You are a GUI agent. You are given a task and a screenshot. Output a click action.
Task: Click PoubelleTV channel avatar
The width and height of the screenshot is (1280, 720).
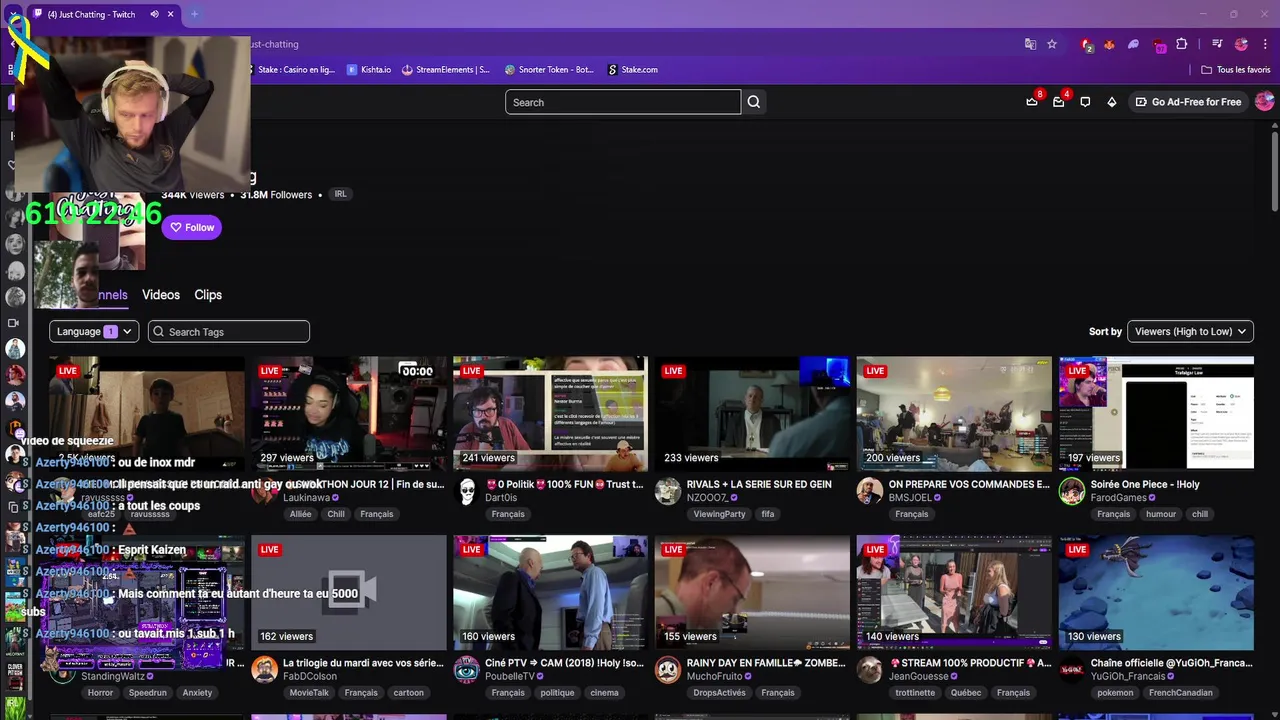[467, 669]
